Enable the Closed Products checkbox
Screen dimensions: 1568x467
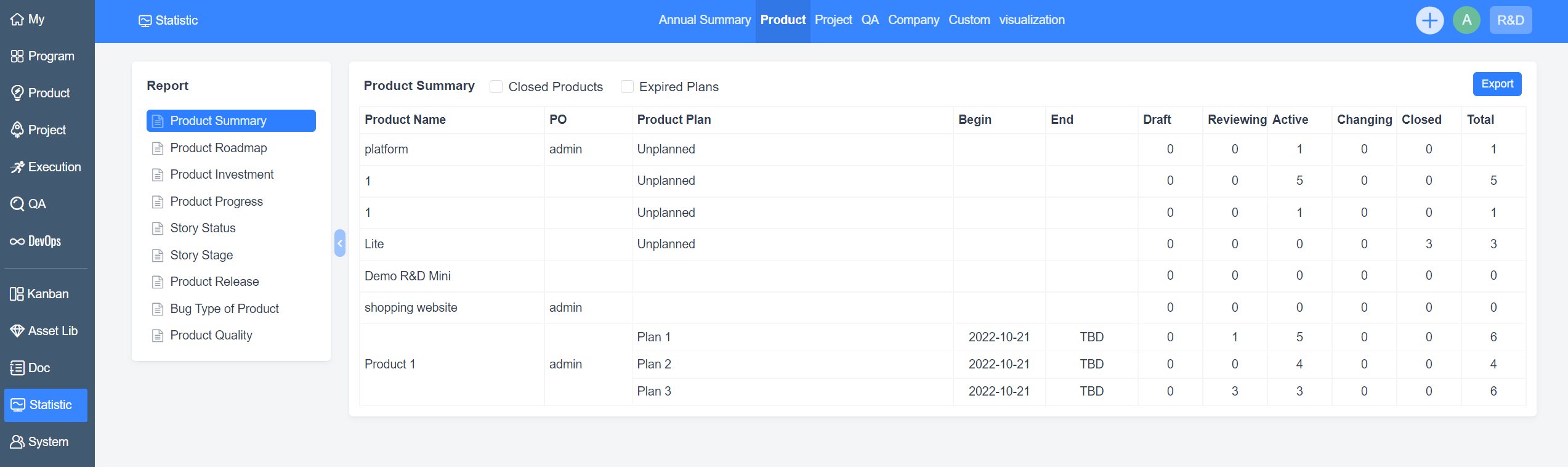coord(496,87)
